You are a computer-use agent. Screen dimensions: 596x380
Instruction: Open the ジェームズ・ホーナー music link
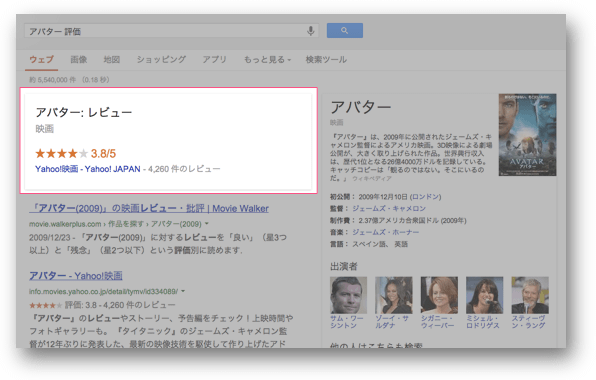385,232
